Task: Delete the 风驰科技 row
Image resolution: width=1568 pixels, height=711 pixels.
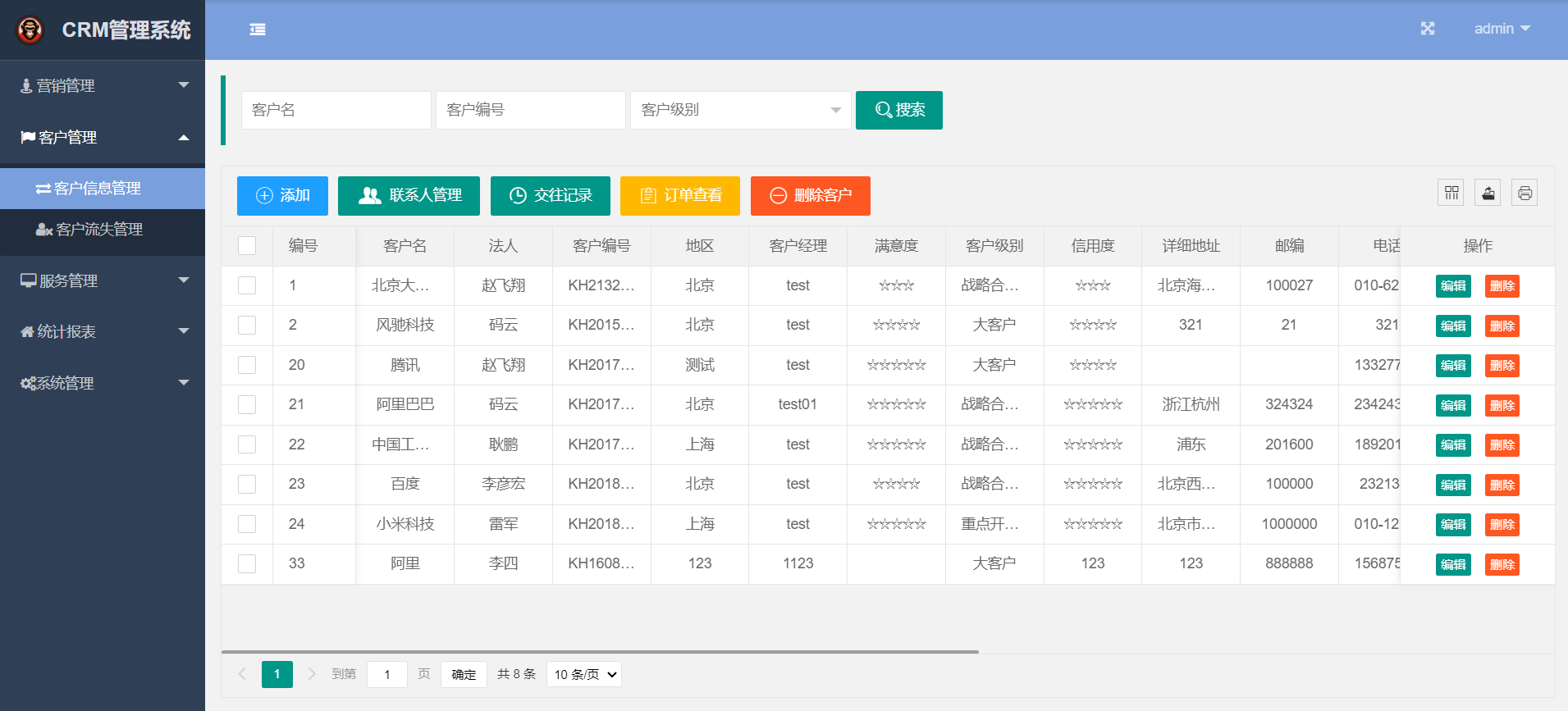Action: (x=1502, y=326)
